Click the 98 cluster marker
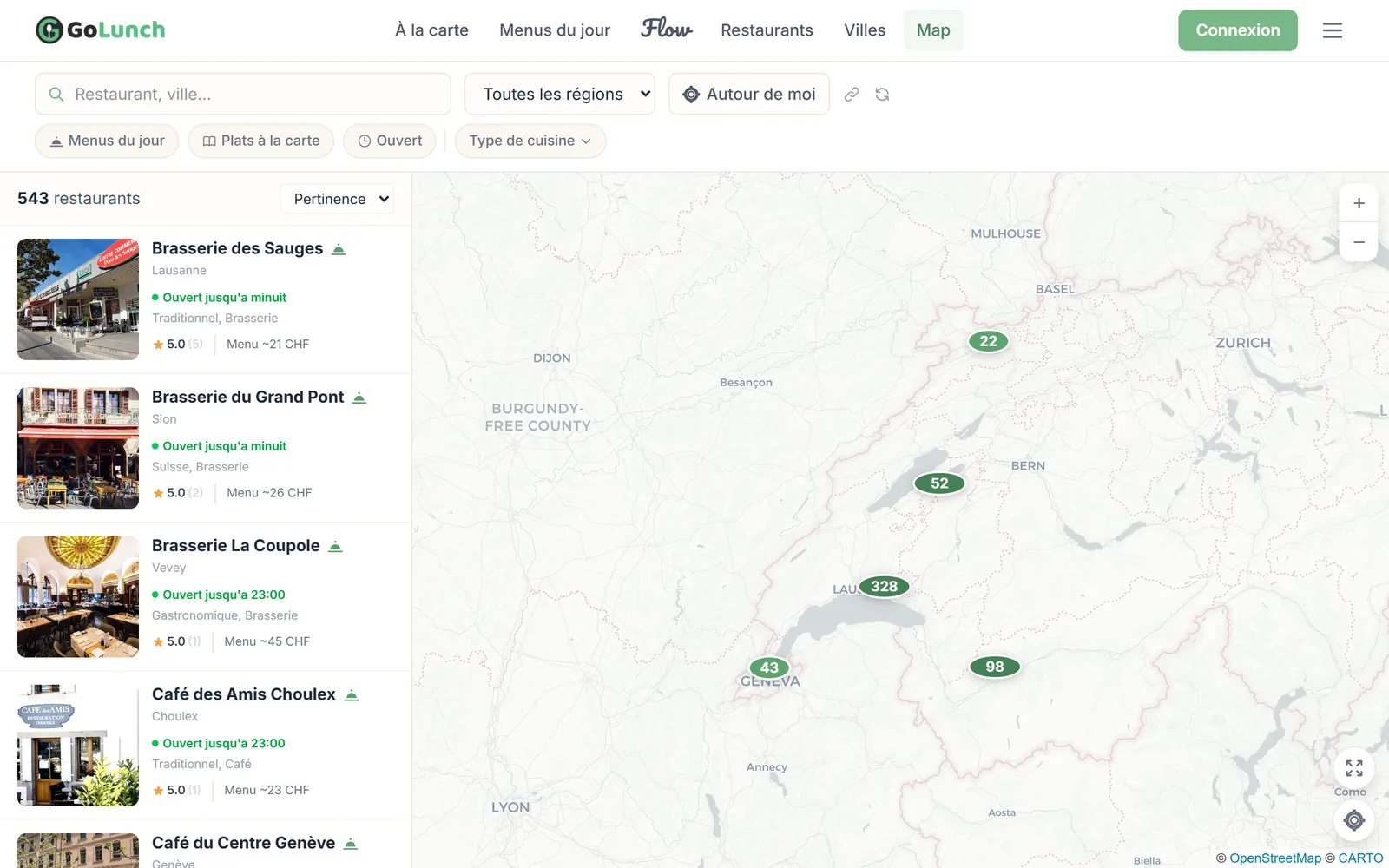Image resolution: width=1389 pixels, height=868 pixels. [x=995, y=667]
